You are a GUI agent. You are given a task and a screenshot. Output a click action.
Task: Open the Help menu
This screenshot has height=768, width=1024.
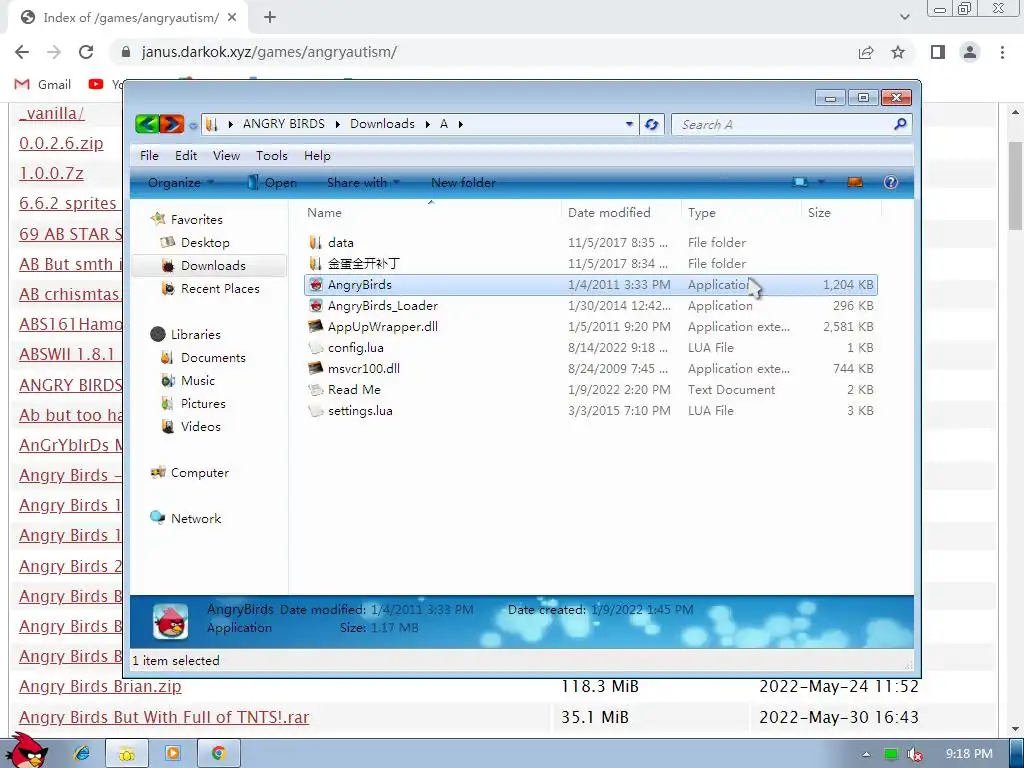[x=317, y=155]
